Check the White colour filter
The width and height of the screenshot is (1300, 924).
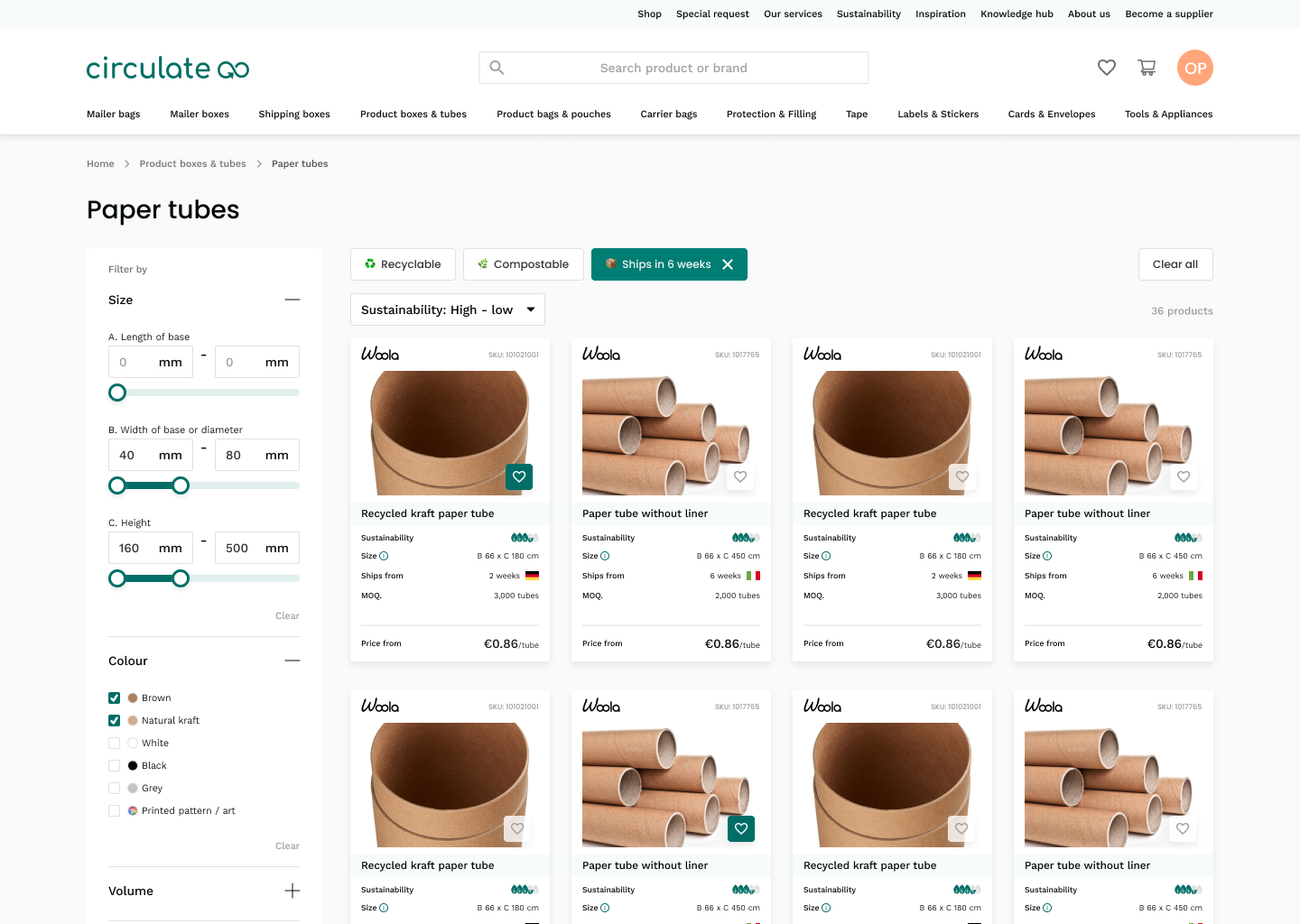pyautogui.click(x=114, y=743)
